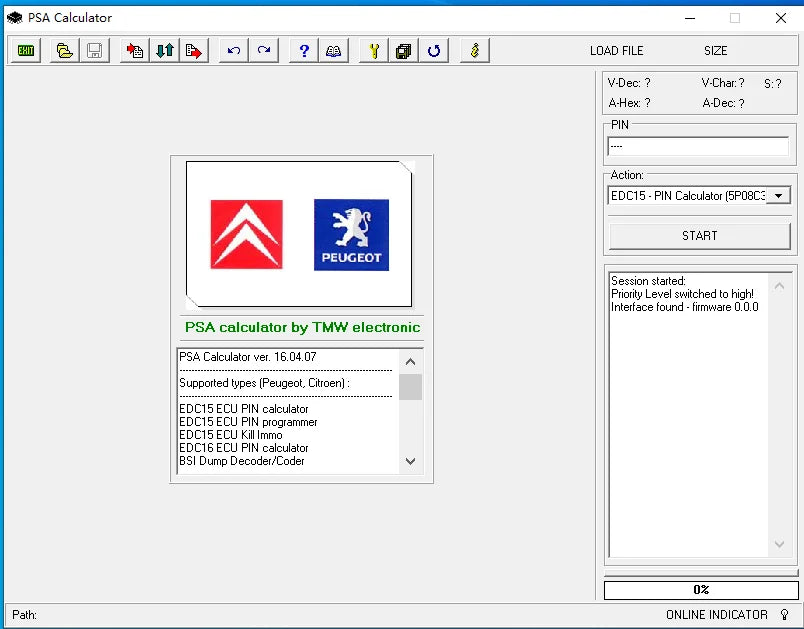Image resolution: width=804 pixels, height=629 pixels.
Task: Close the PSA Calculator window
Action: (781, 18)
